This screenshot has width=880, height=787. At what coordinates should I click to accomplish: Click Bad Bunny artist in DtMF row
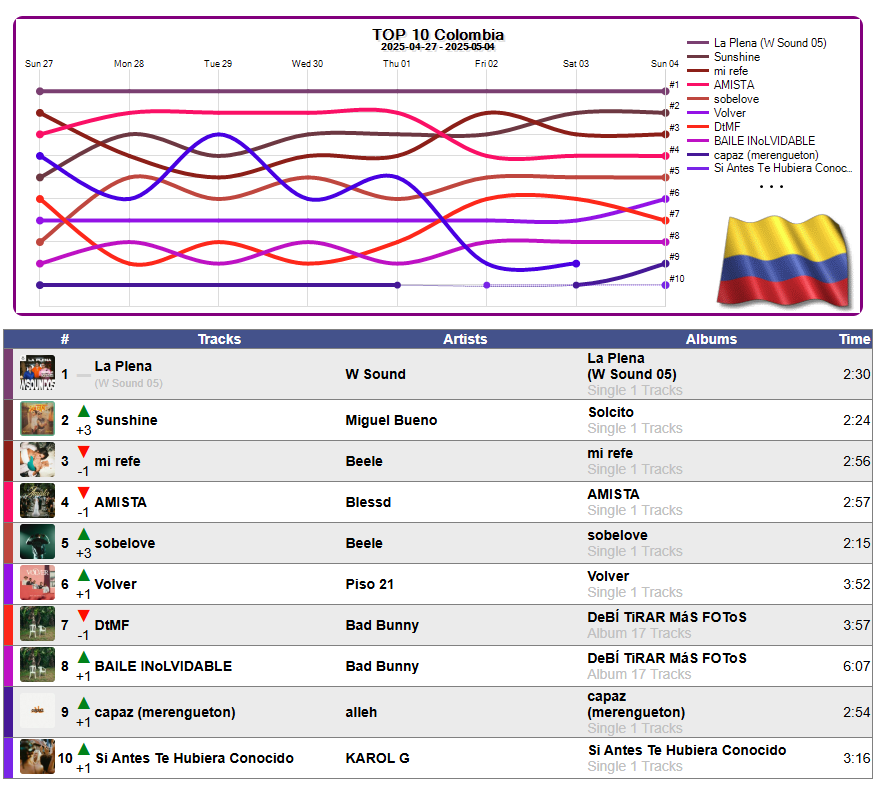[x=382, y=625]
